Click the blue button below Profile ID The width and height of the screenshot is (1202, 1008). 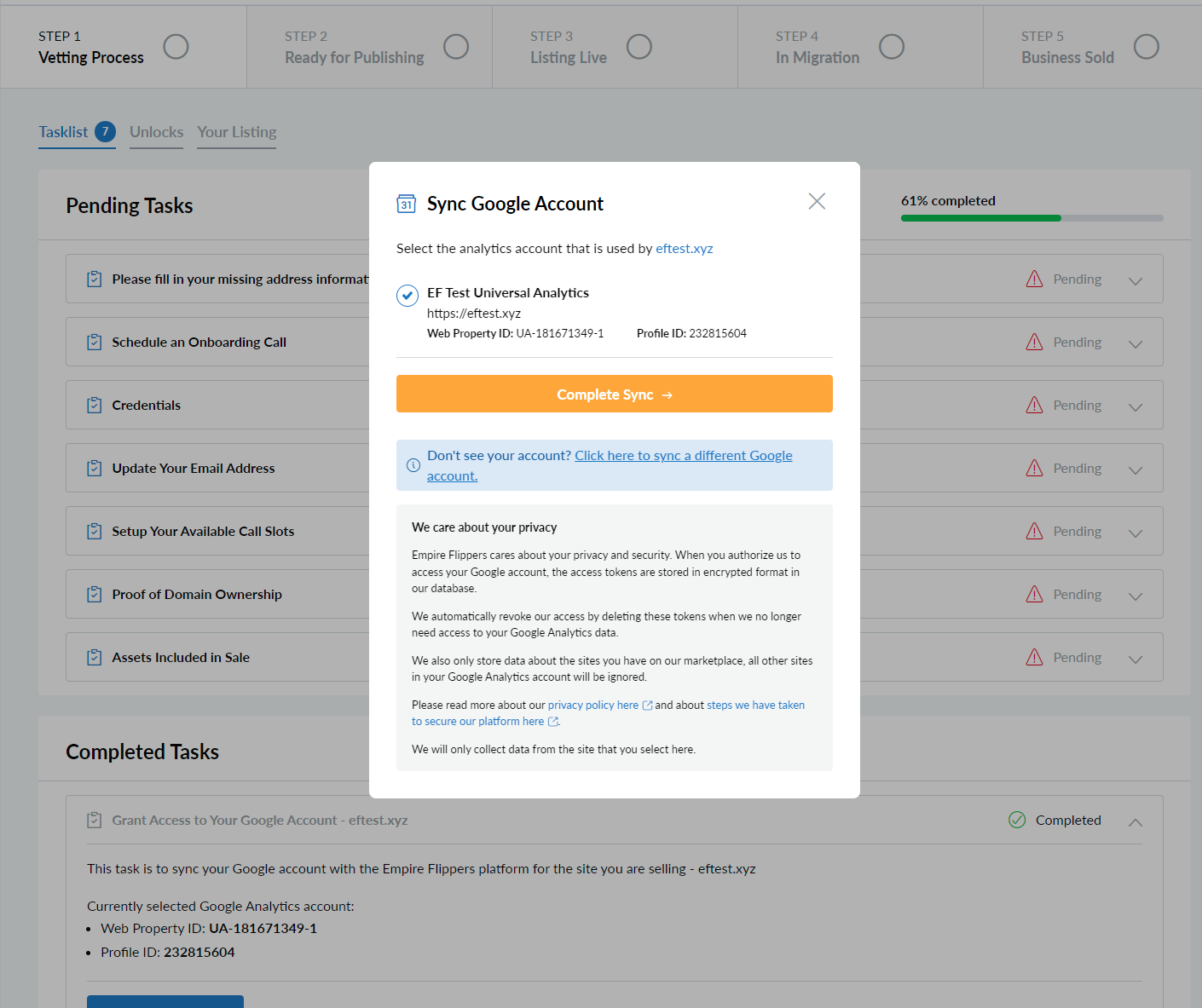click(165, 1001)
